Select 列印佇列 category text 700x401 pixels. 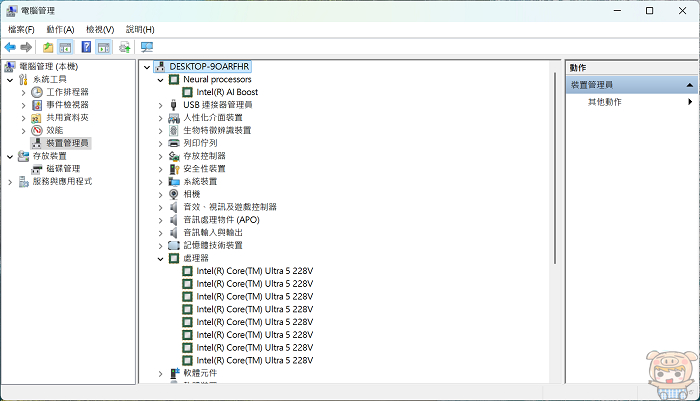(200, 143)
